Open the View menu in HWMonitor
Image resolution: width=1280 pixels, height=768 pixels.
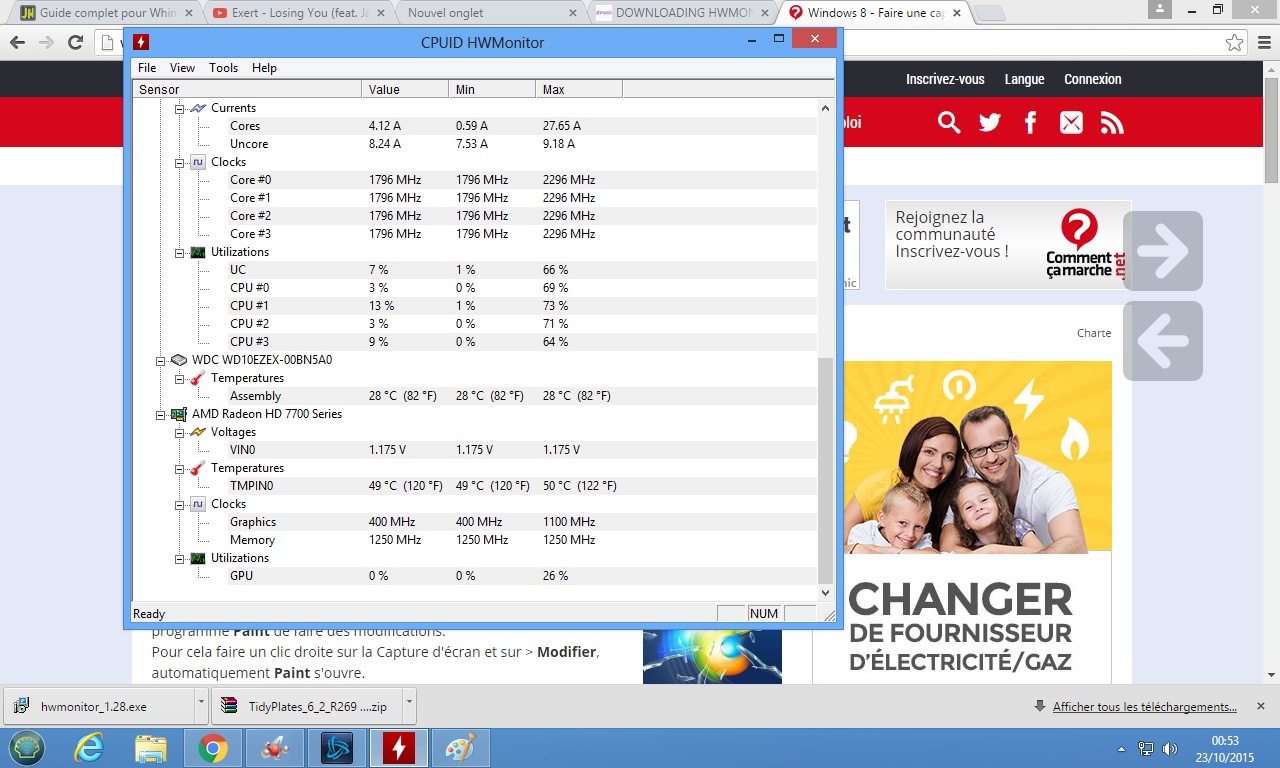click(182, 68)
